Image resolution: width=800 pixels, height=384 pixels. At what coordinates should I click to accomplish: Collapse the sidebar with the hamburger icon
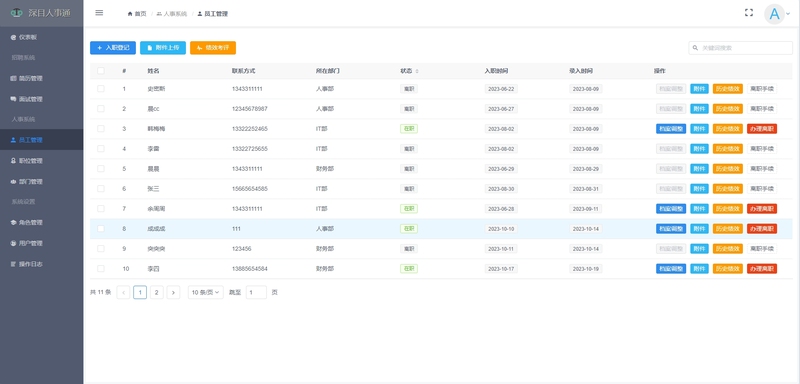[x=99, y=13]
